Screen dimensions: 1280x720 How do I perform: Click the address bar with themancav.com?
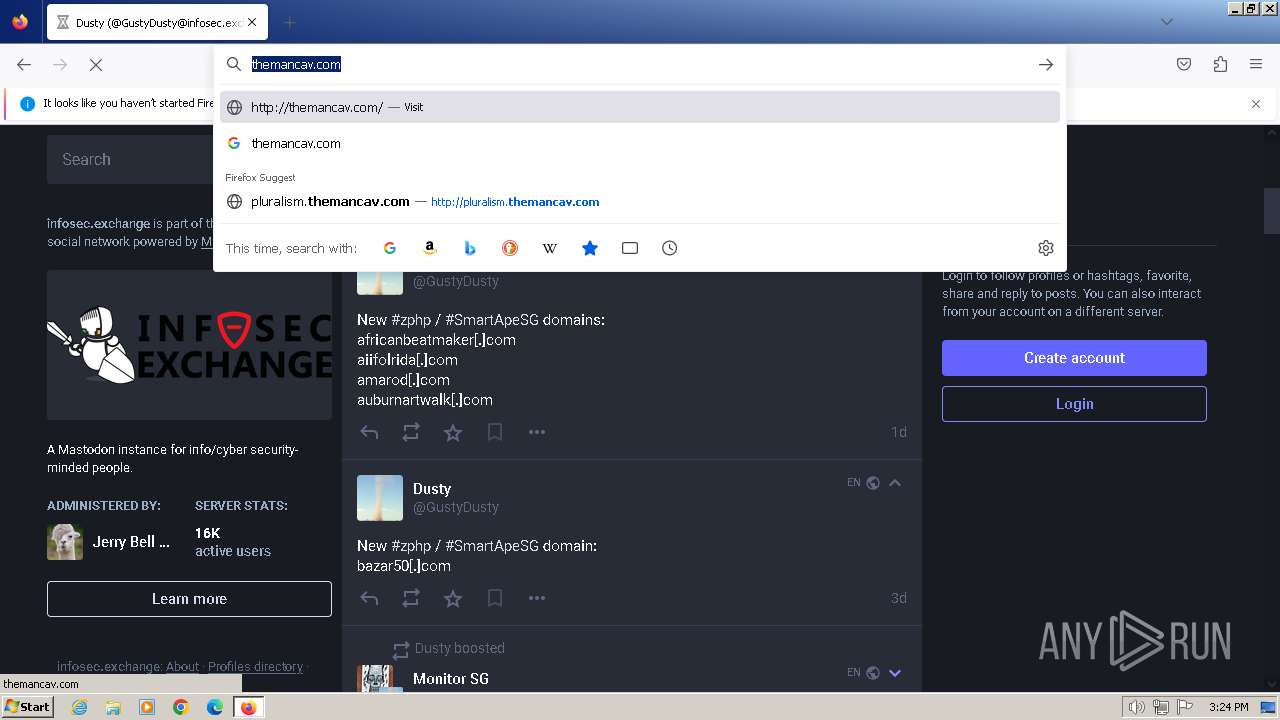coord(640,64)
